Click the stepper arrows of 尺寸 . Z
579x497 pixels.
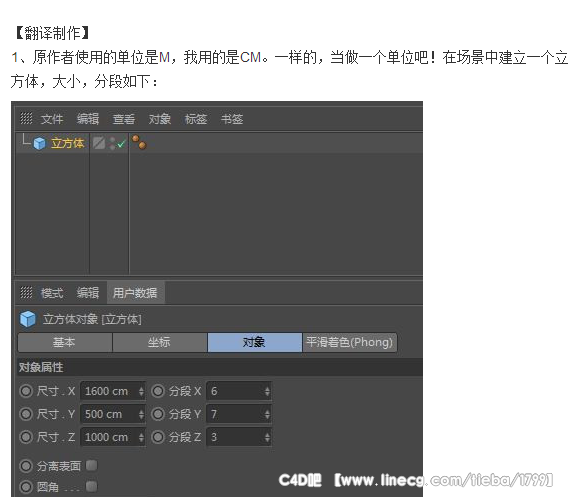(141, 438)
